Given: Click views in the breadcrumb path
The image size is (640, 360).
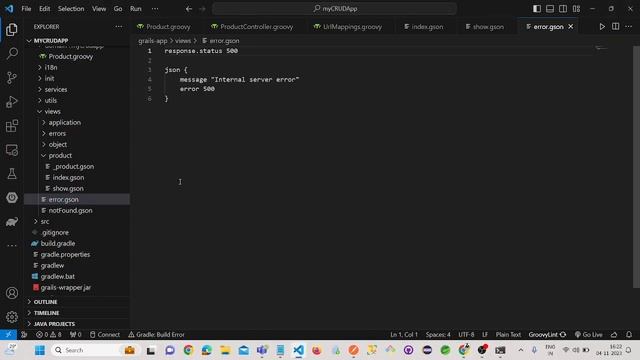Looking at the screenshot, I should (183, 41).
